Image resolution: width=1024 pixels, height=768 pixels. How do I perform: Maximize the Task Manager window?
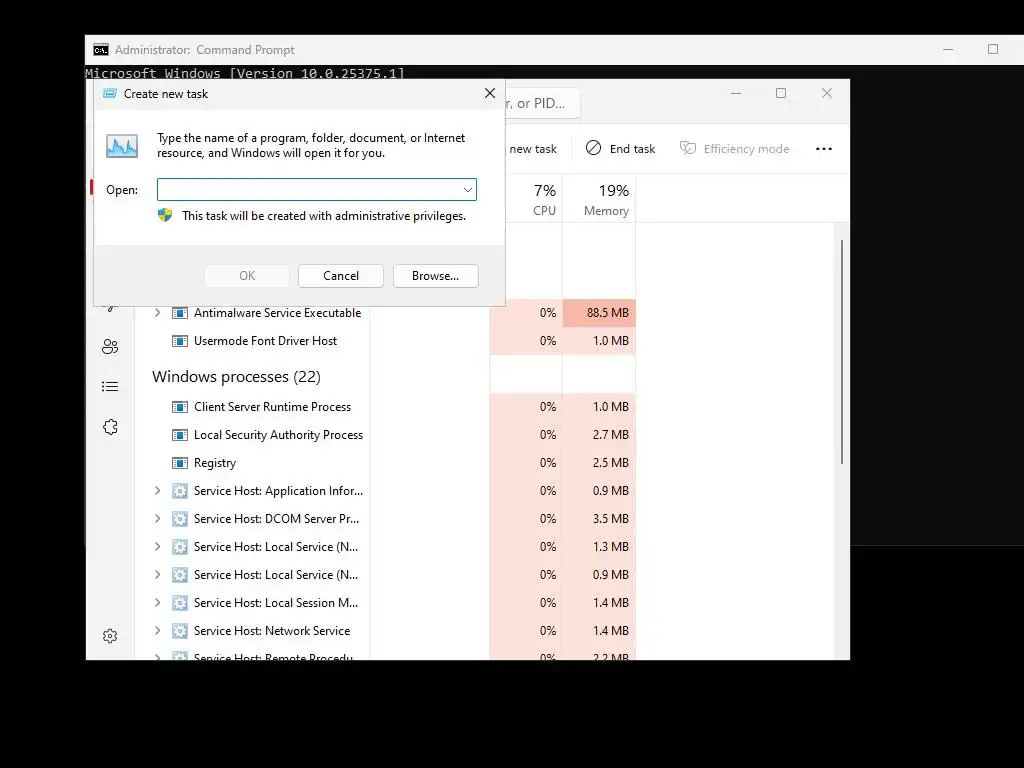781,93
